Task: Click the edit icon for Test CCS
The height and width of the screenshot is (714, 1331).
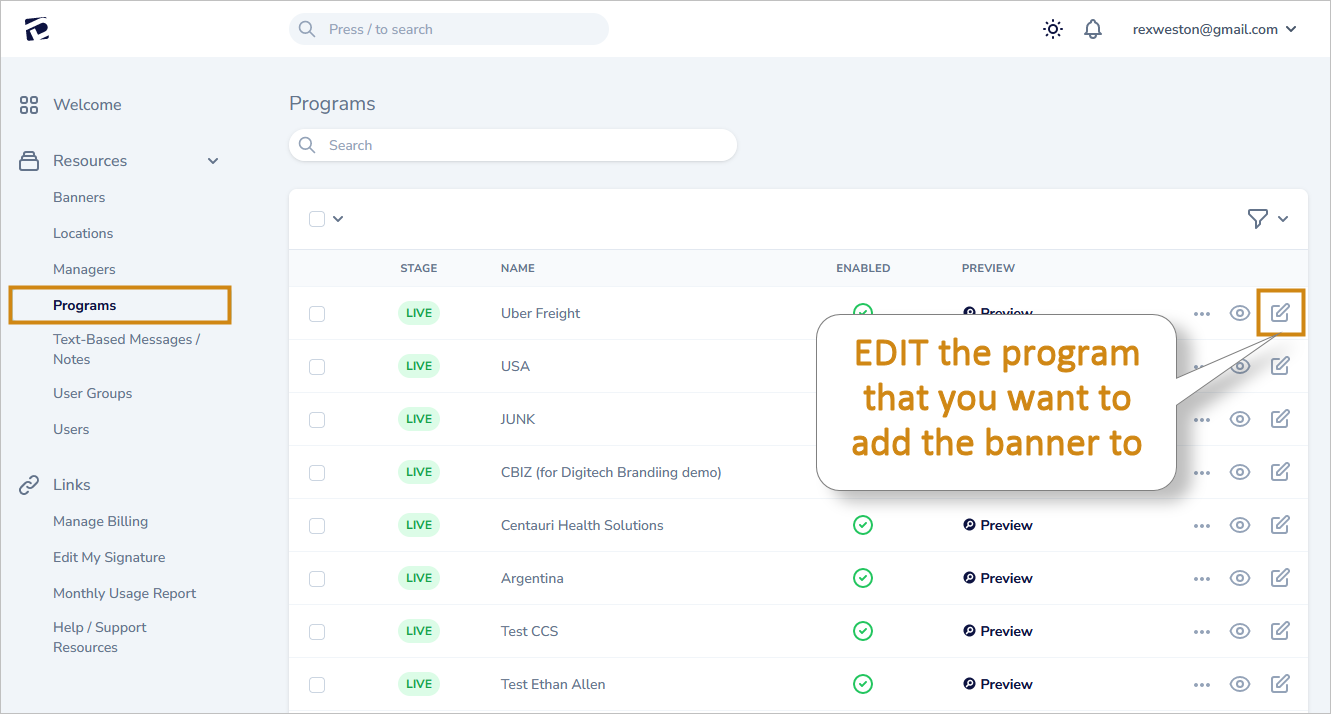Action: coord(1280,631)
